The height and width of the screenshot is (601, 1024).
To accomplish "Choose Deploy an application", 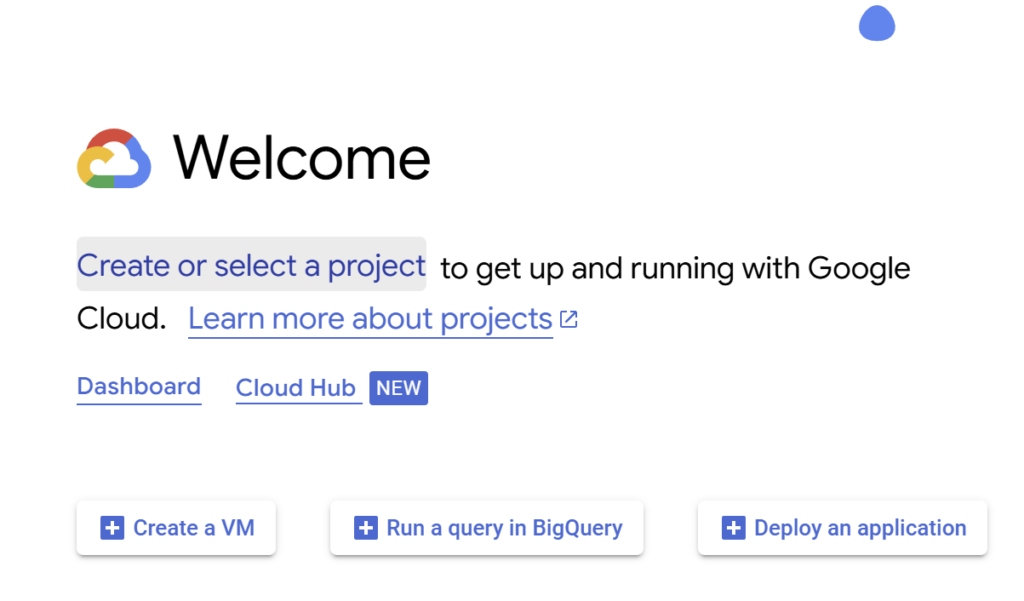I will pos(842,527).
